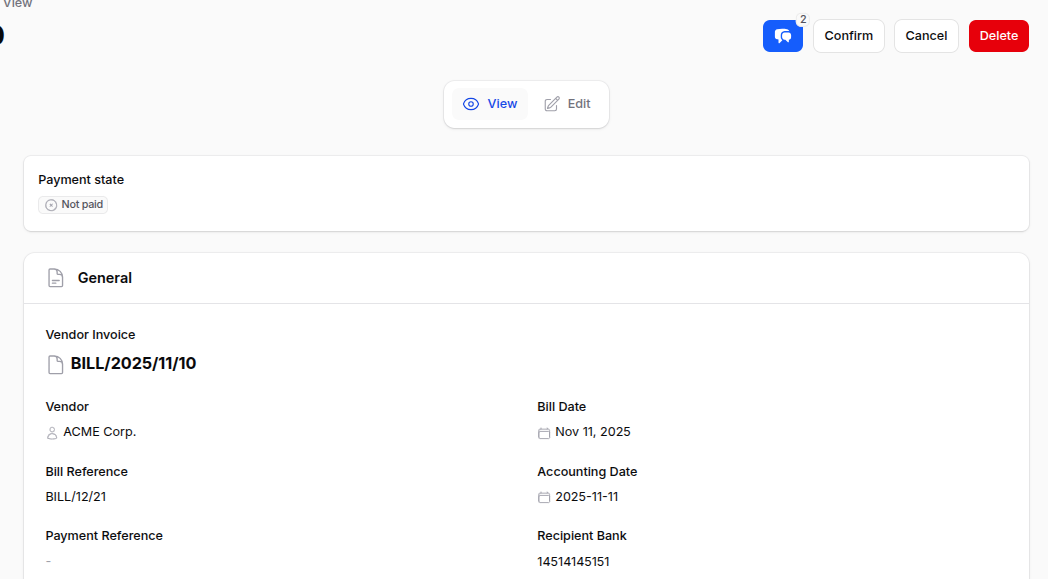Click the General section document icon
This screenshot has height=579, width=1048.
[x=56, y=278]
